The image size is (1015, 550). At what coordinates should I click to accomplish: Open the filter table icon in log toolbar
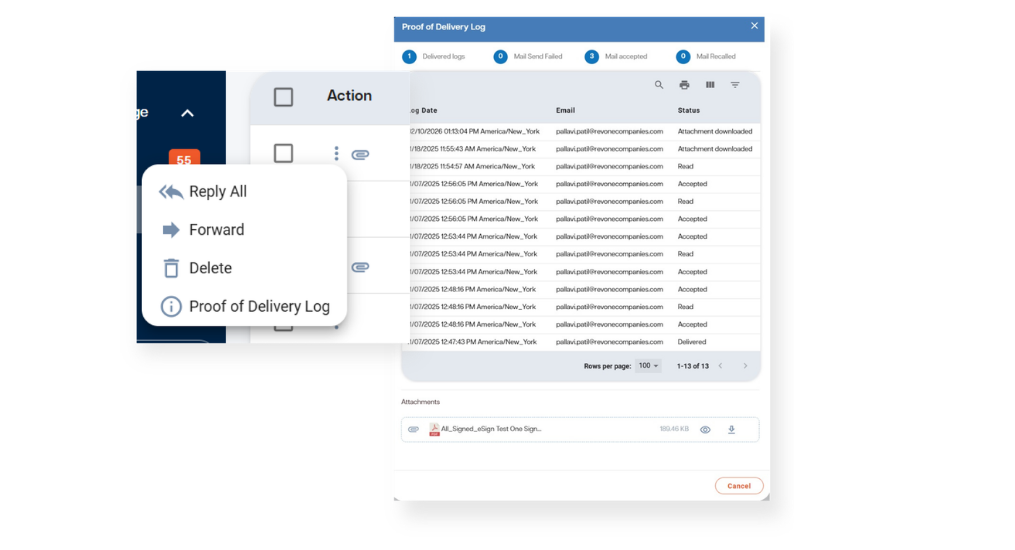735,85
